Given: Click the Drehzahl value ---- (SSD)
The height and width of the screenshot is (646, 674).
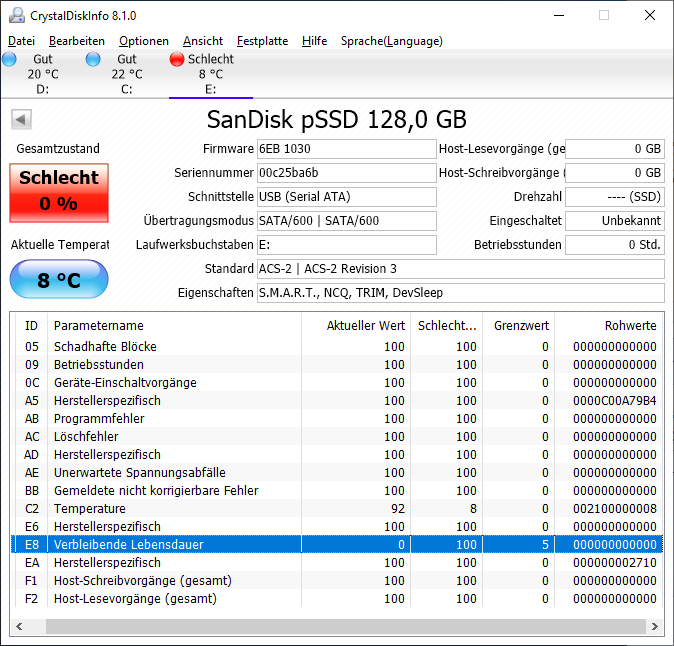Looking at the screenshot, I should pos(615,197).
